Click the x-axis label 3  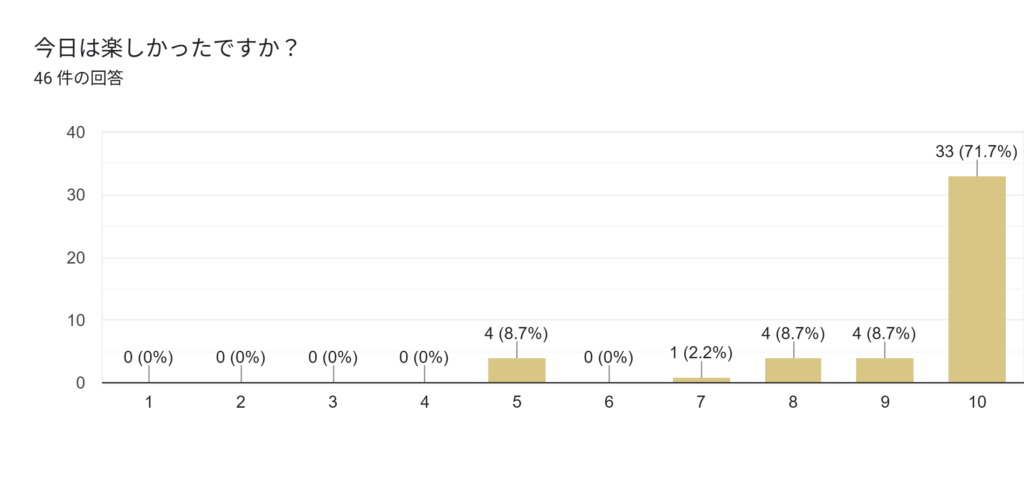tap(333, 403)
